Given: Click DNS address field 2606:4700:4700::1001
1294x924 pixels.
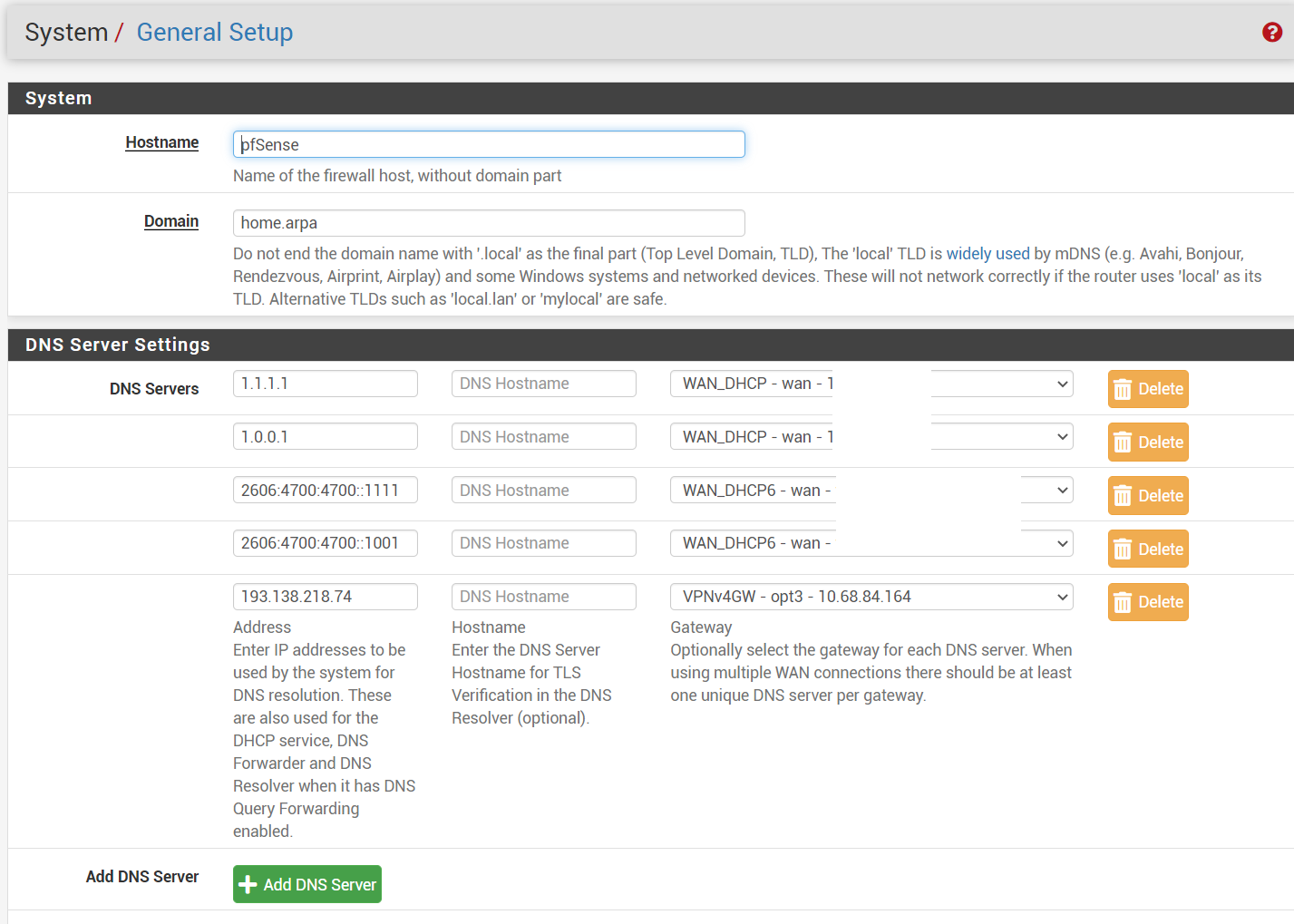Looking at the screenshot, I should [326, 543].
